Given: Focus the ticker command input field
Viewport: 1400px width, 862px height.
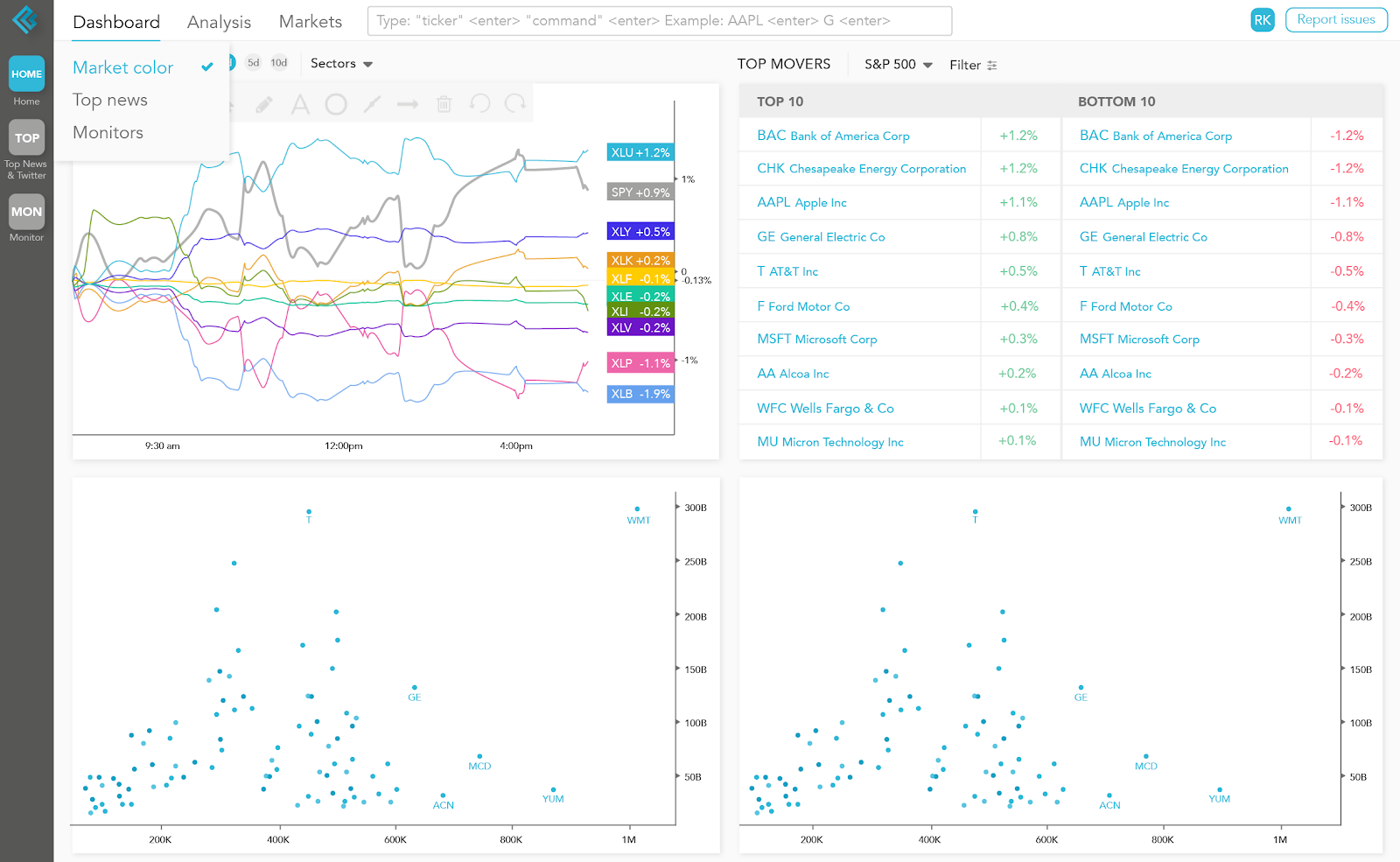Looking at the screenshot, I should pyautogui.click(x=660, y=20).
